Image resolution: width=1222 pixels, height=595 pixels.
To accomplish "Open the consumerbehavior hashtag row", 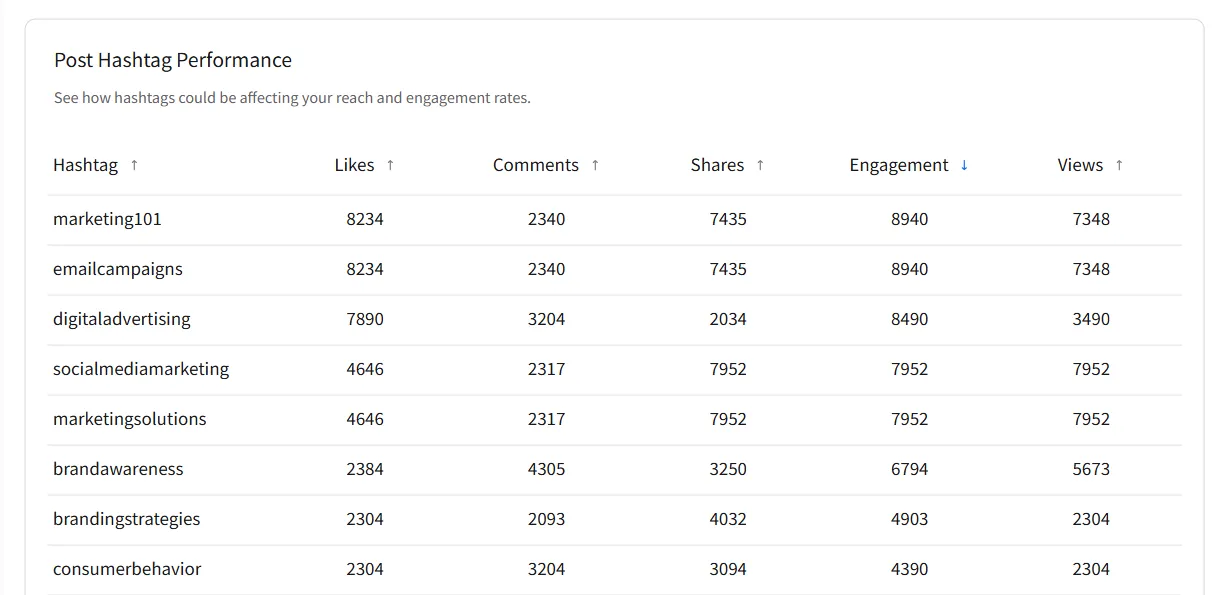I will pyautogui.click(x=127, y=569).
